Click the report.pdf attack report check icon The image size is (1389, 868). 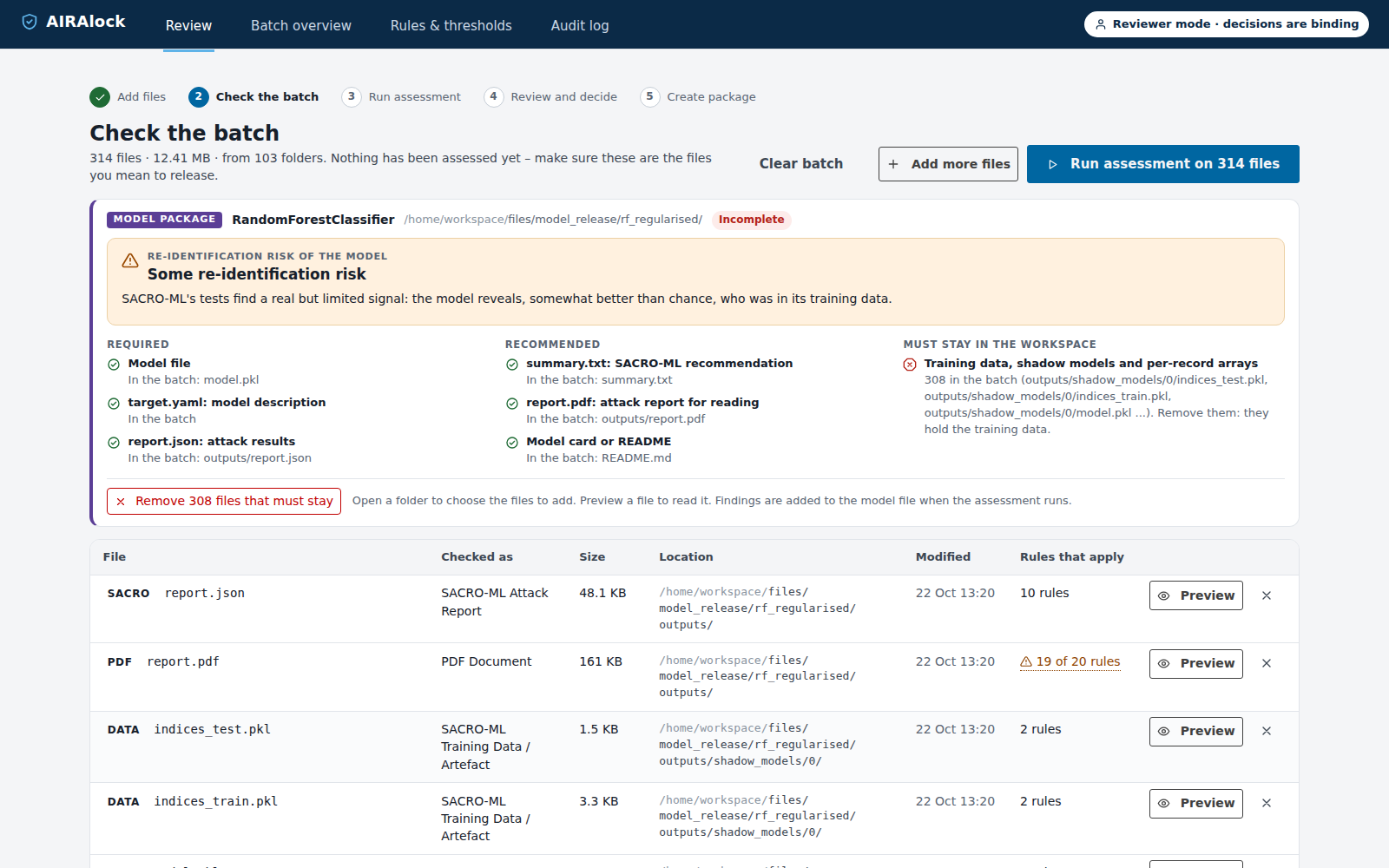(x=512, y=404)
